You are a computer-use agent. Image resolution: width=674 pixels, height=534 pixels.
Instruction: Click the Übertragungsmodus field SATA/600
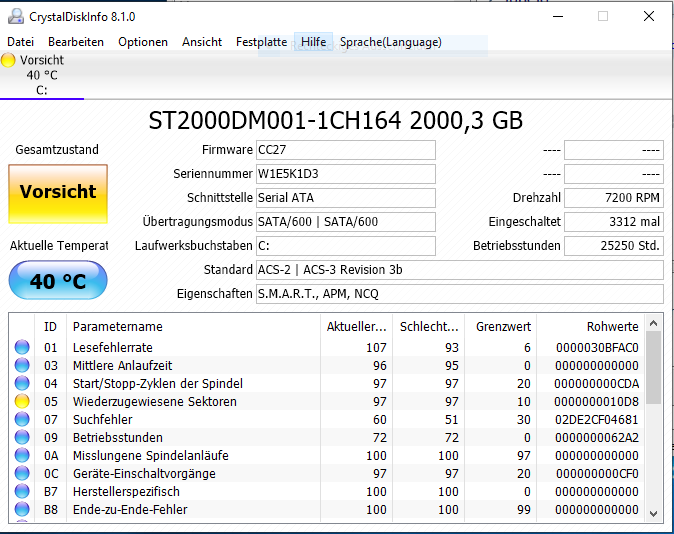(346, 222)
